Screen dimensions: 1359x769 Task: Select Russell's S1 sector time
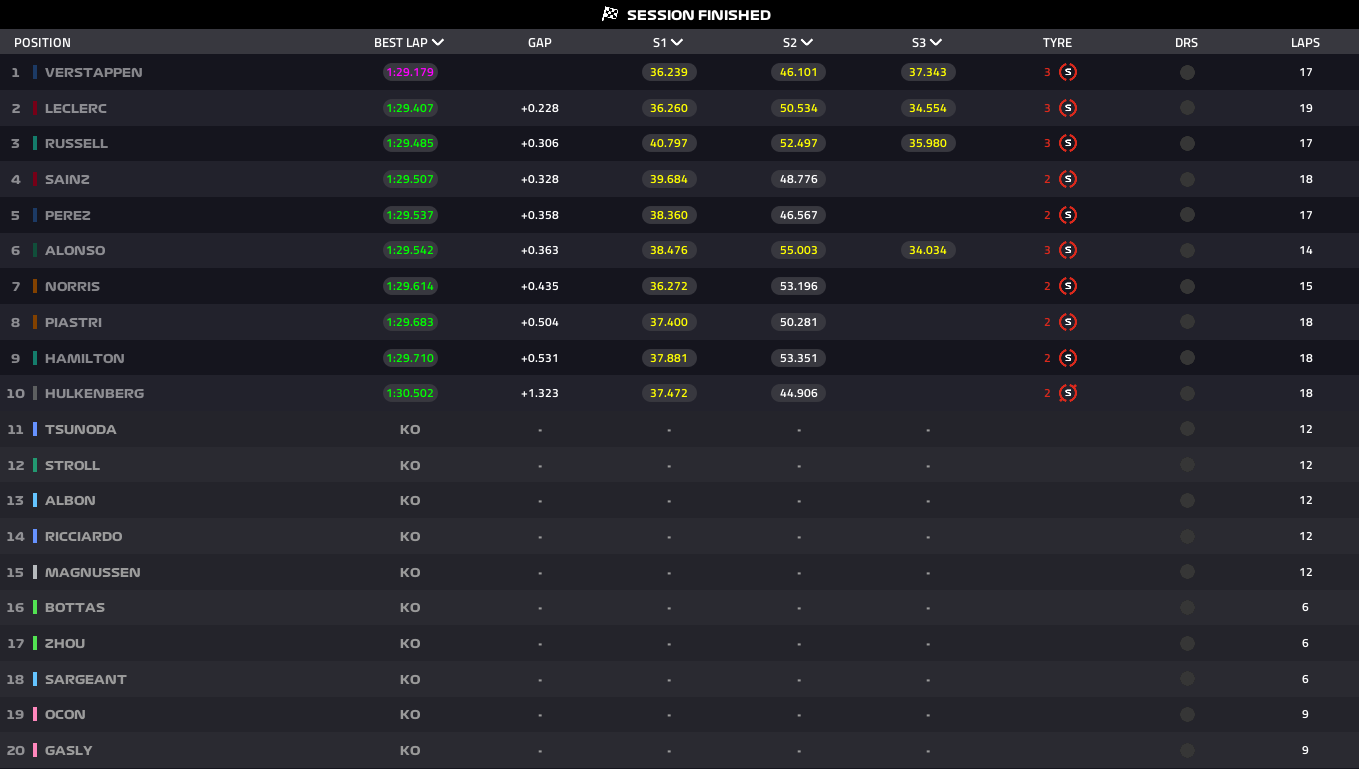(x=668, y=143)
